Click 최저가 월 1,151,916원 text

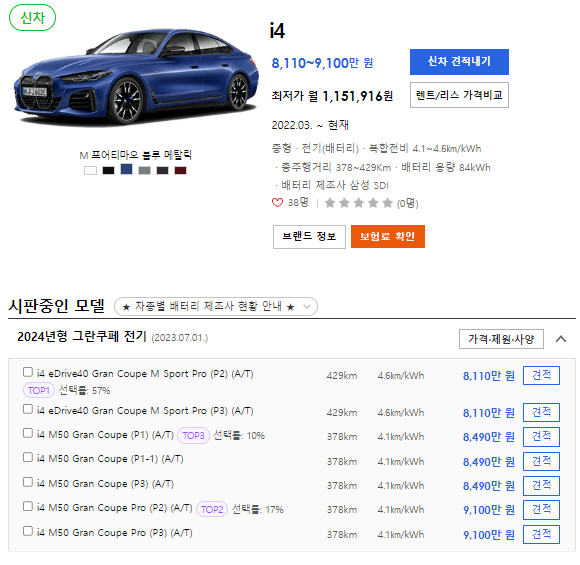(x=332, y=96)
